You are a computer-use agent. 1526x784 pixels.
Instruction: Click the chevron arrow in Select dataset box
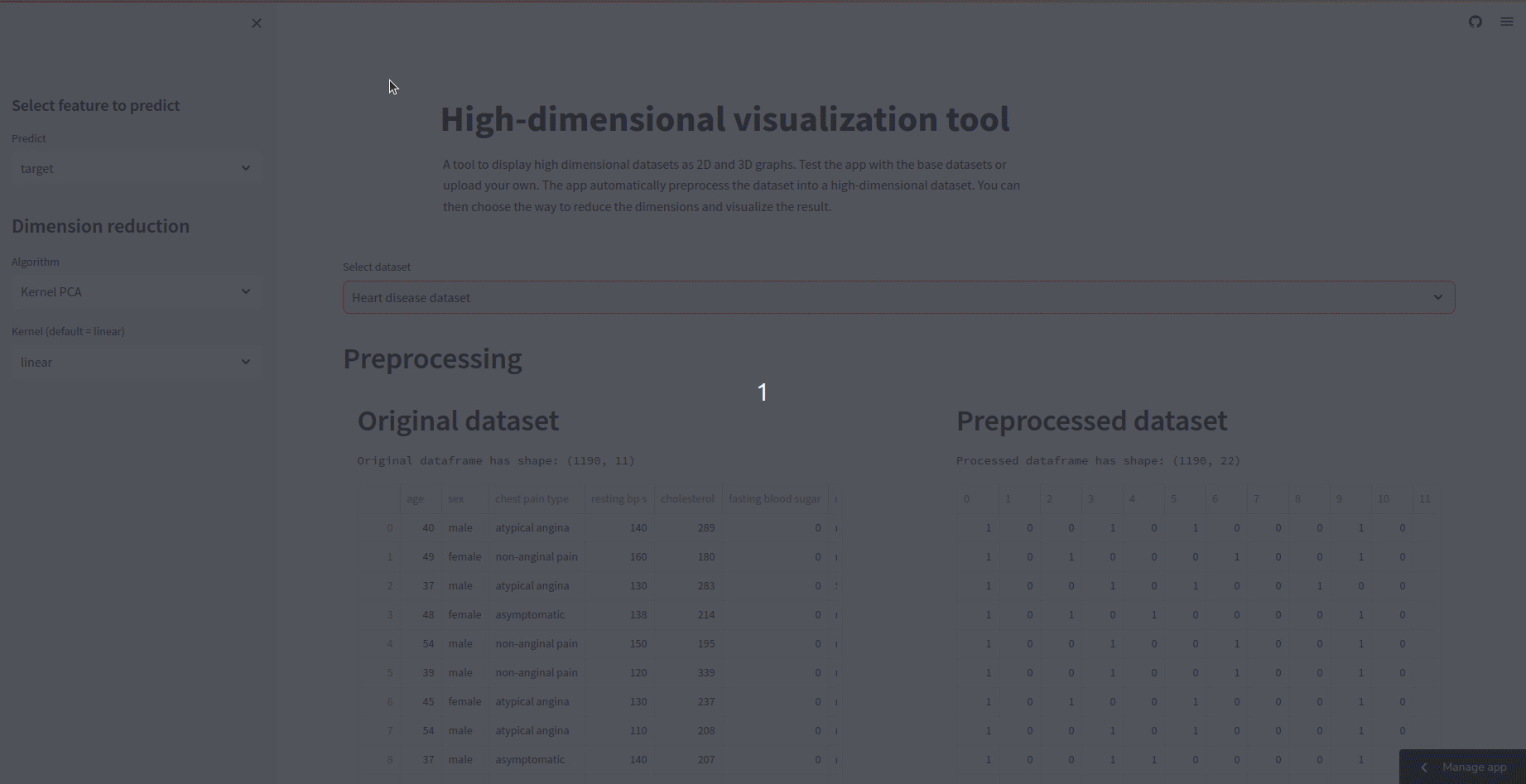[x=1438, y=297]
